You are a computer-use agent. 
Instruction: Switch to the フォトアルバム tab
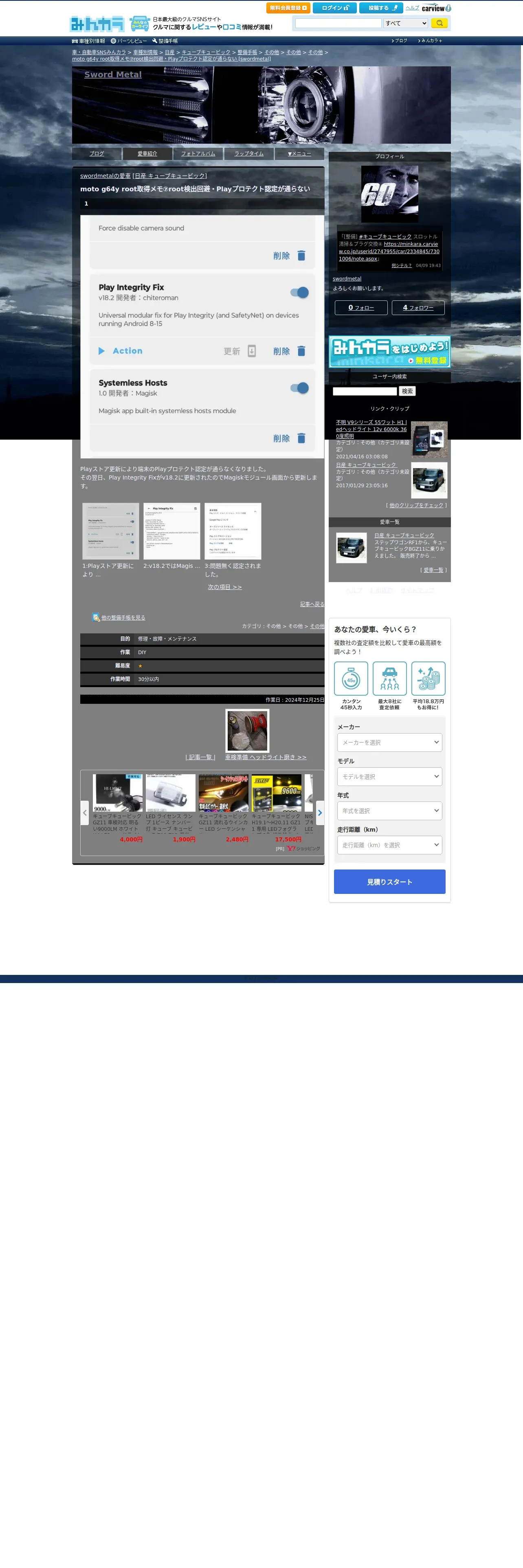click(x=198, y=153)
